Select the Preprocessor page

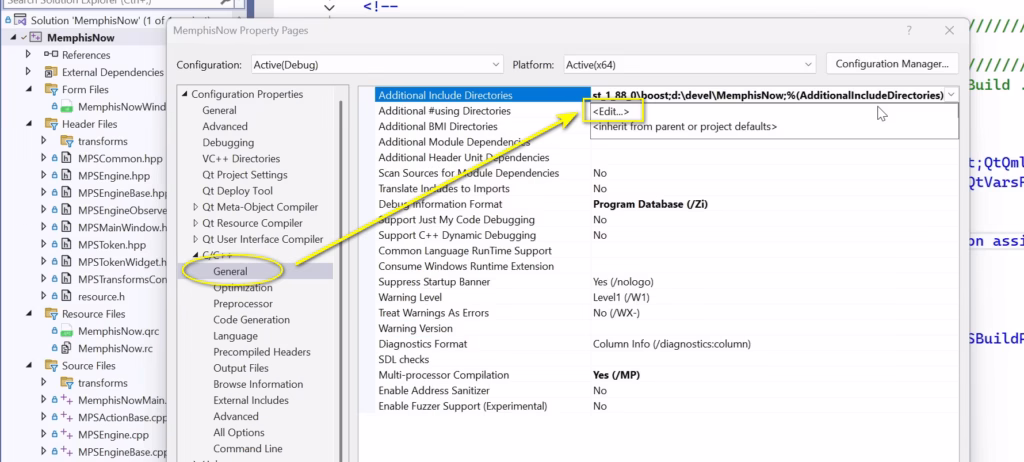point(243,304)
